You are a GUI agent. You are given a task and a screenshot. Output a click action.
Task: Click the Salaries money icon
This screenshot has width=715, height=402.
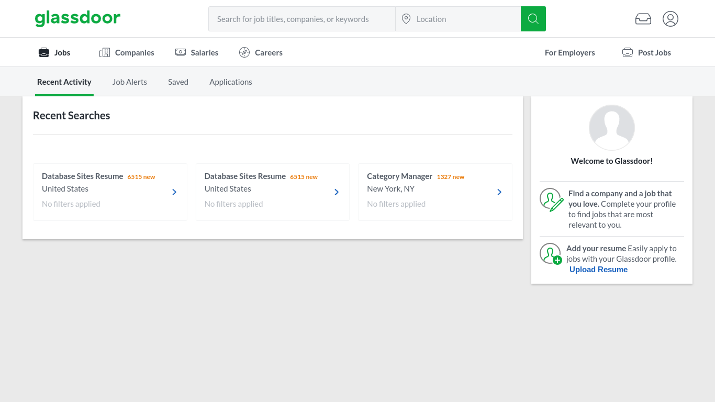(x=180, y=52)
